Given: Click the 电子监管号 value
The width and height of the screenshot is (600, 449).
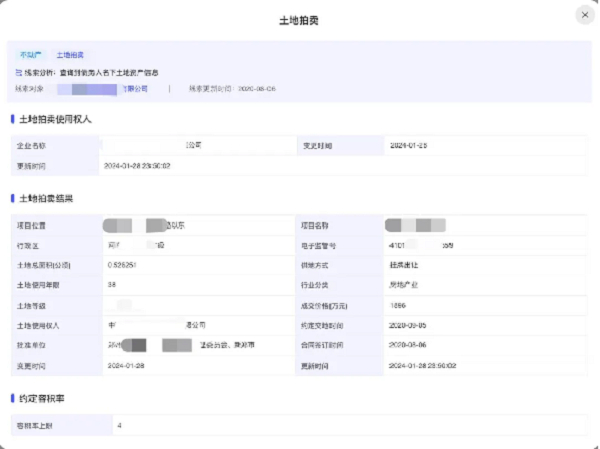Looking at the screenshot, I should (x=420, y=245).
